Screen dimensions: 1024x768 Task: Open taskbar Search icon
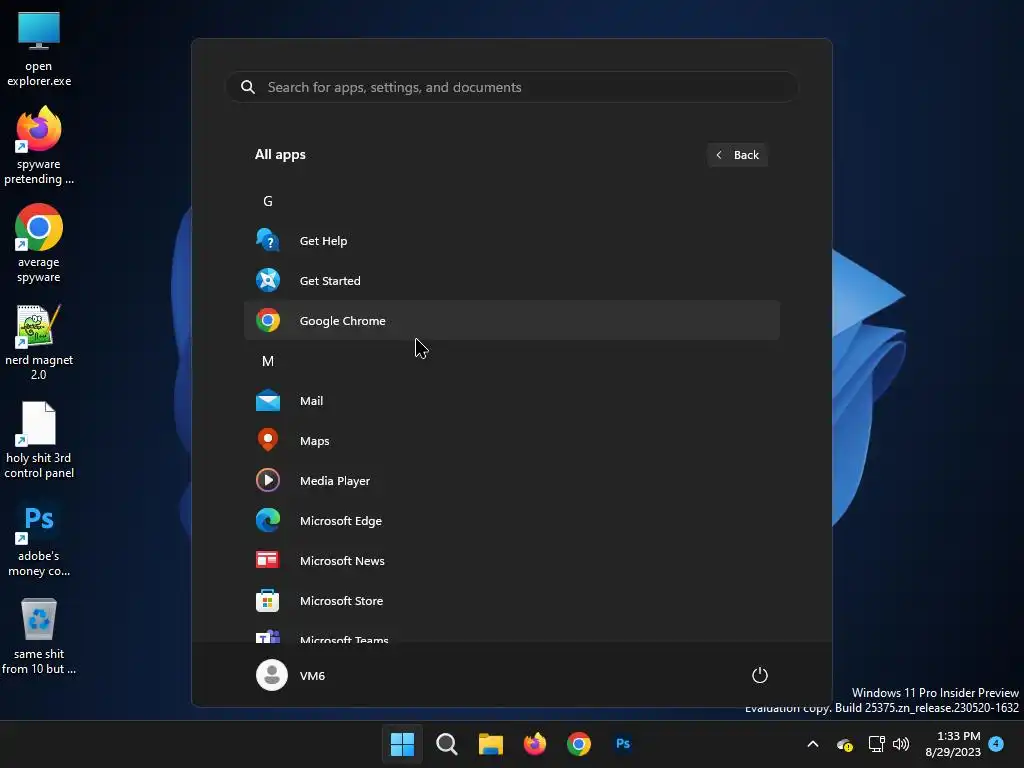tap(447, 743)
